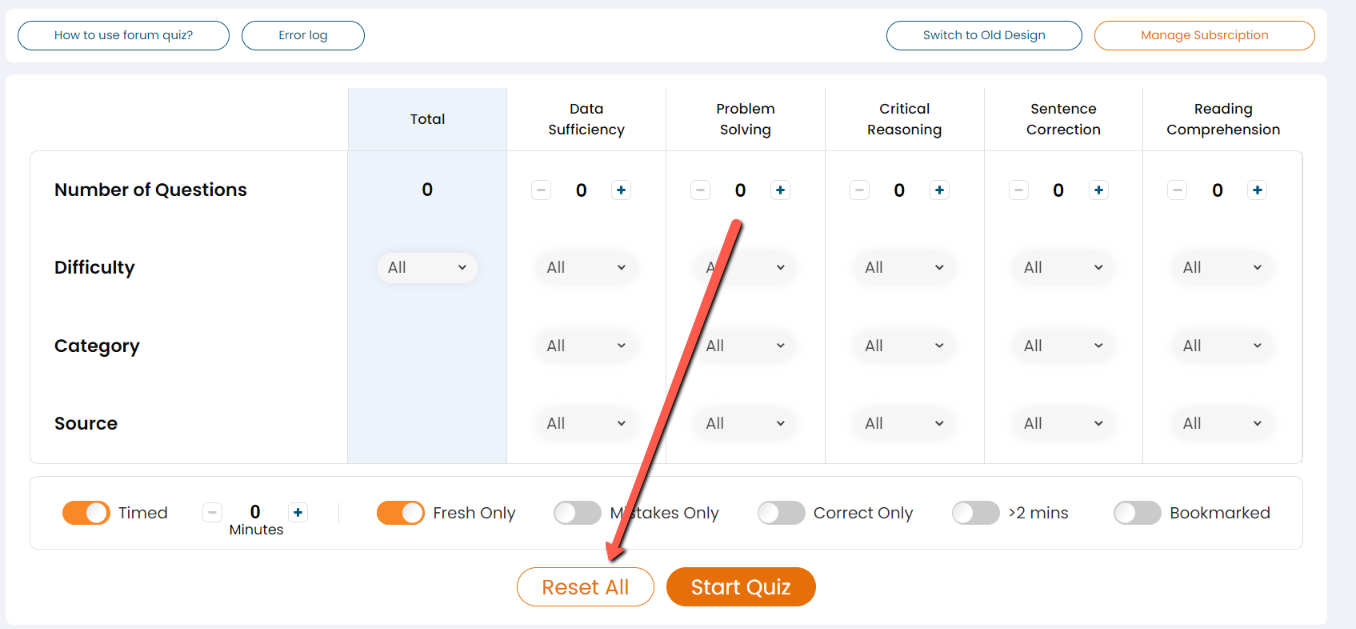Decrease Data Sufficiency question count with minus
The width and height of the screenshot is (1356, 629).
(x=541, y=190)
